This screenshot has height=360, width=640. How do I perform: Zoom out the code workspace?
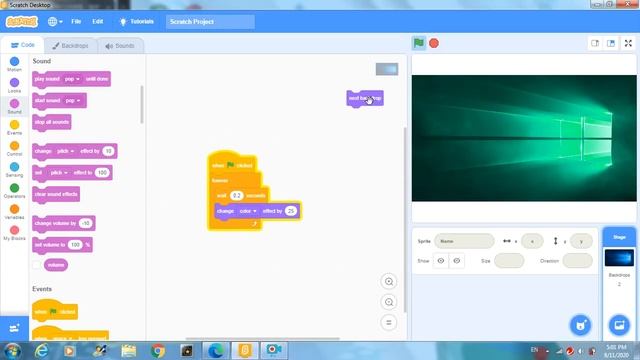tap(389, 302)
